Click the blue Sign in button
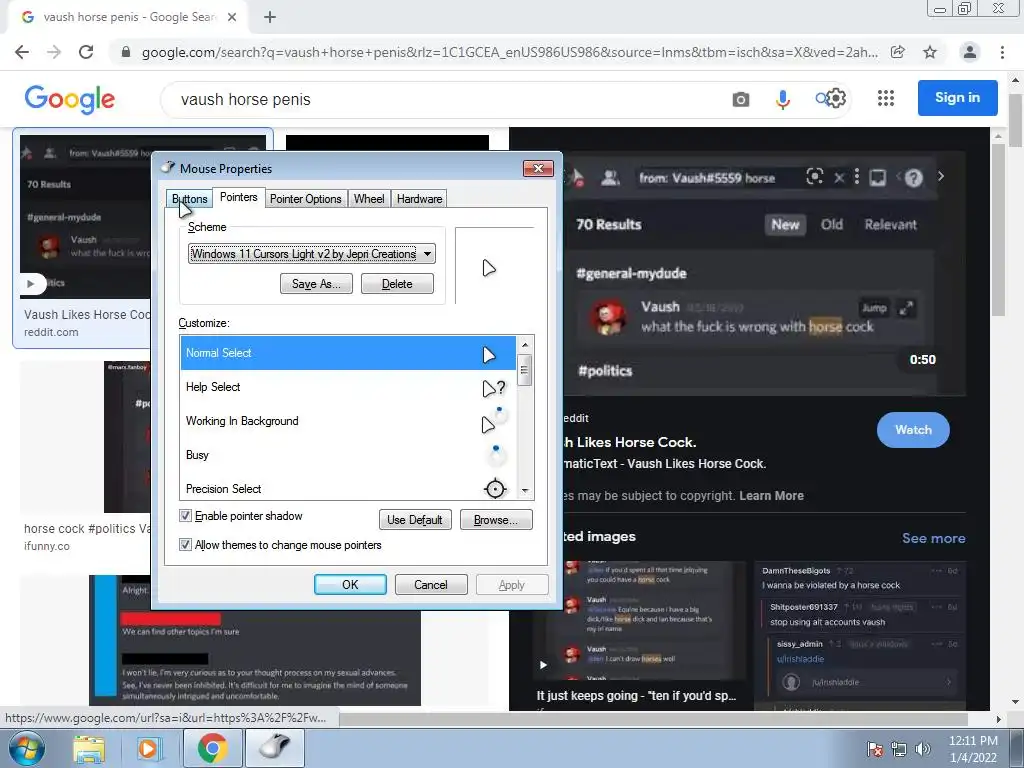This screenshot has width=1024, height=768. coord(957,97)
